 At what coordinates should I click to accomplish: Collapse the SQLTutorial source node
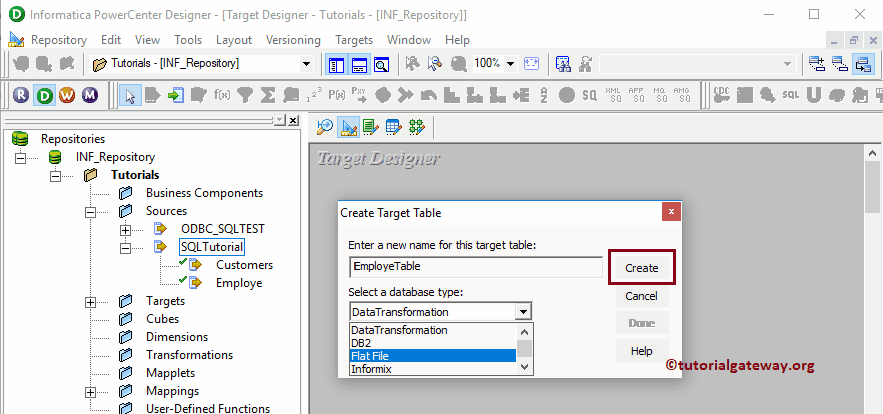pos(125,248)
